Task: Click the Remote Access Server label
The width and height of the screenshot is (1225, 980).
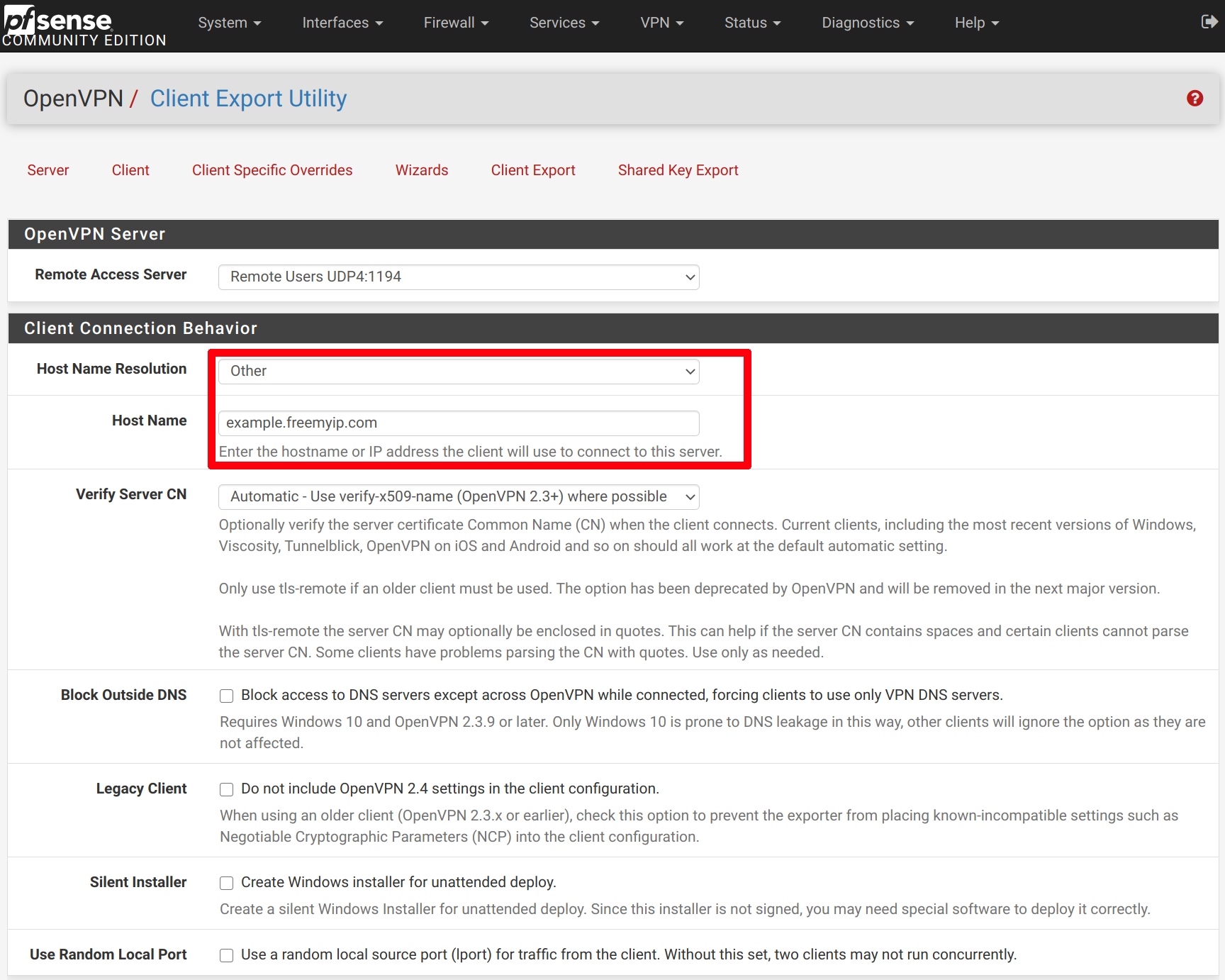Action: pos(111,274)
